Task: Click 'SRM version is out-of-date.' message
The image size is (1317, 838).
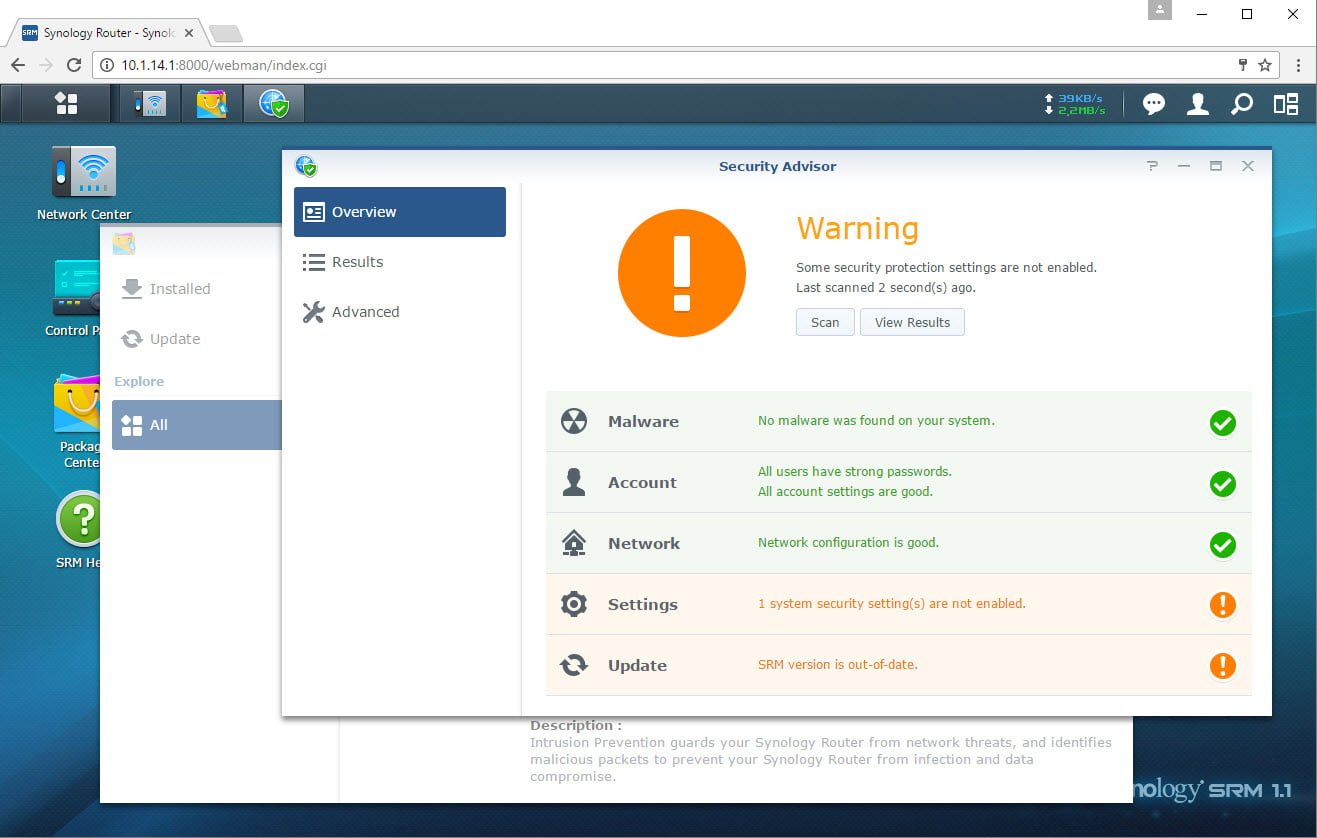Action: [x=838, y=664]
